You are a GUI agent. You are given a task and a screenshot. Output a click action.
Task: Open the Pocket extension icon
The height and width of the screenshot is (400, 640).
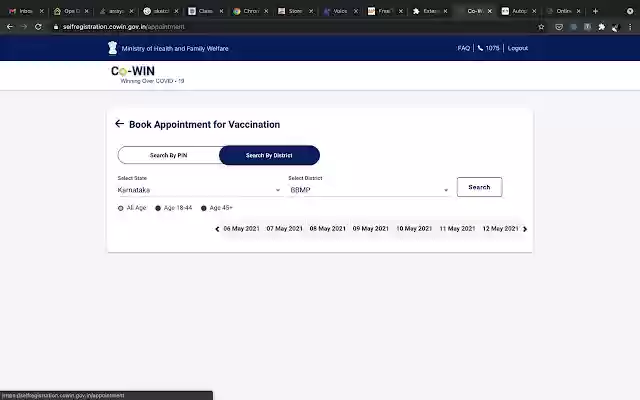559,27
